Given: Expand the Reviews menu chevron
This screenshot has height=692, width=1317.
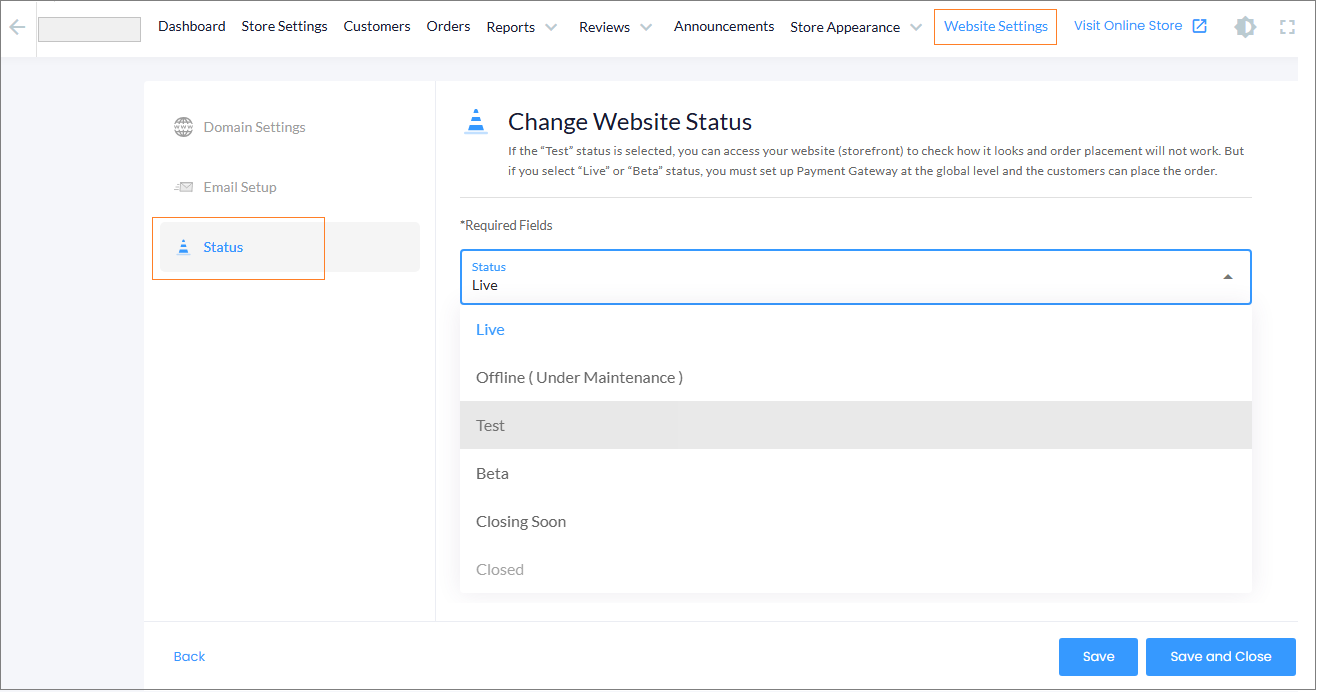Looking at the screenshot, I should (646, 27).
